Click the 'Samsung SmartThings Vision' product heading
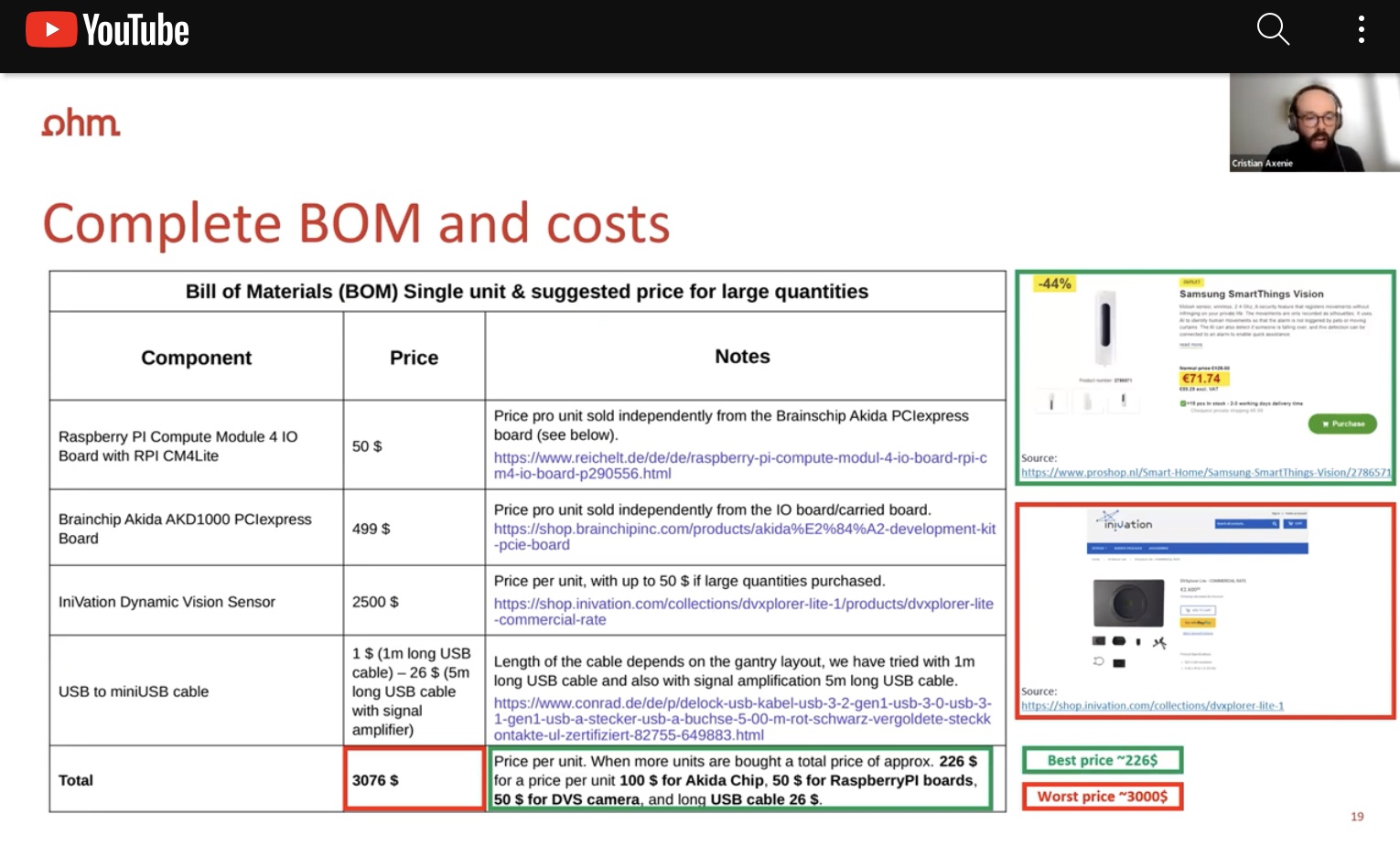The image size is (1400, 857). coord(1251,295)
